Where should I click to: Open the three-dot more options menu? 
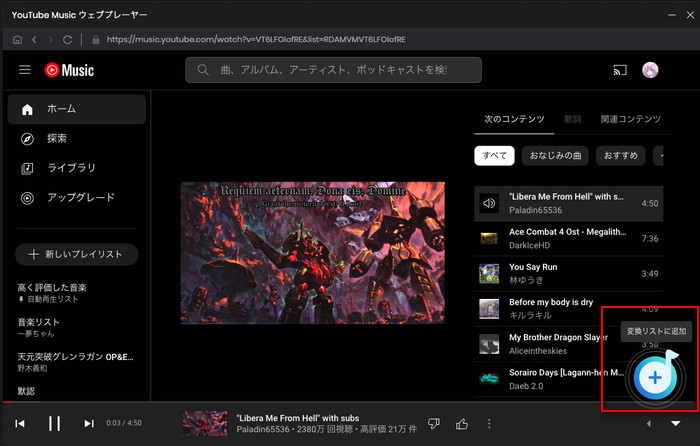(x=489, y=424)
